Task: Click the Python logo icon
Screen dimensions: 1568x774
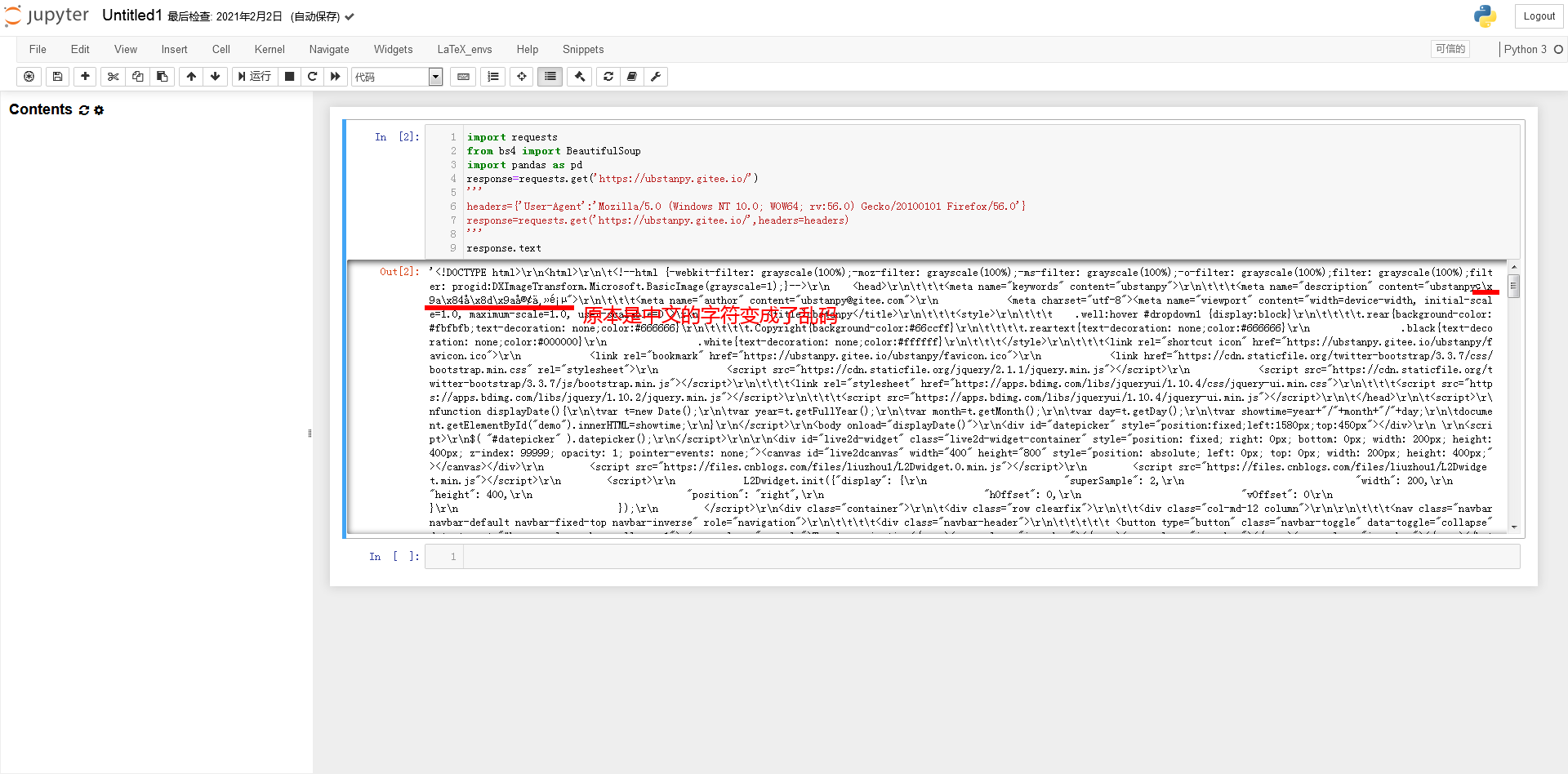Action: tap(1485, 16)
